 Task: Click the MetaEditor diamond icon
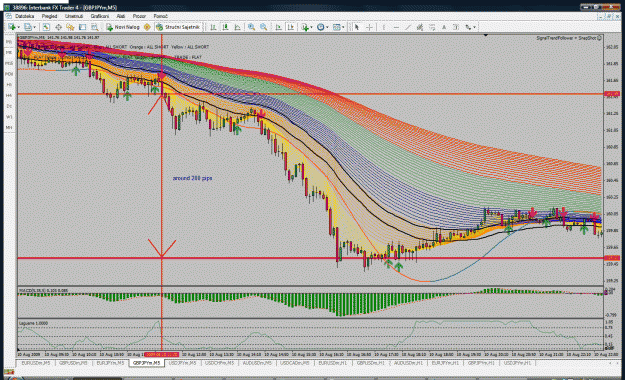click(x=147, y=27)
